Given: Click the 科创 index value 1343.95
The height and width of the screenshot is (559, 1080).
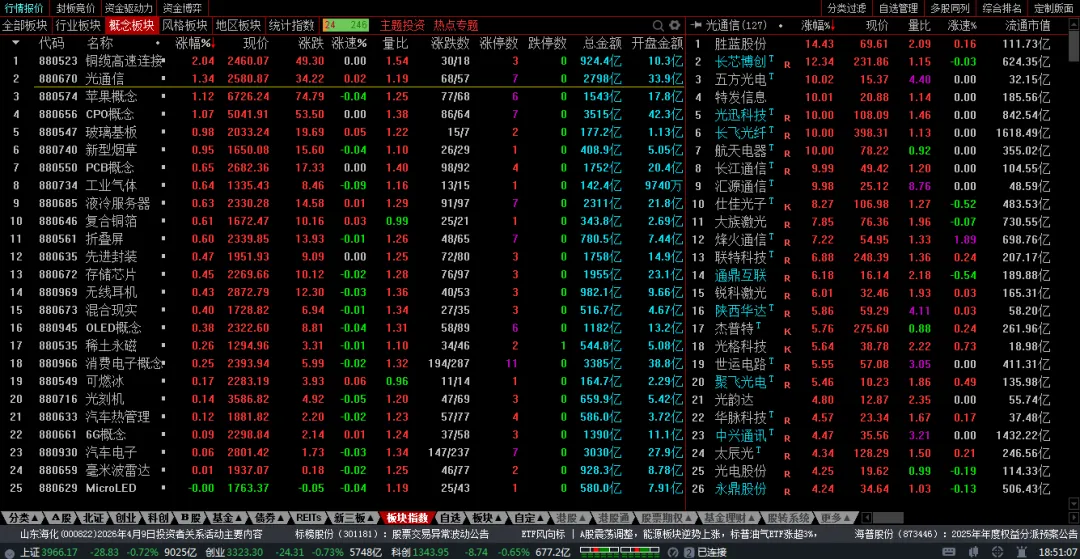Looking at the screenshot, I should 430,552.
